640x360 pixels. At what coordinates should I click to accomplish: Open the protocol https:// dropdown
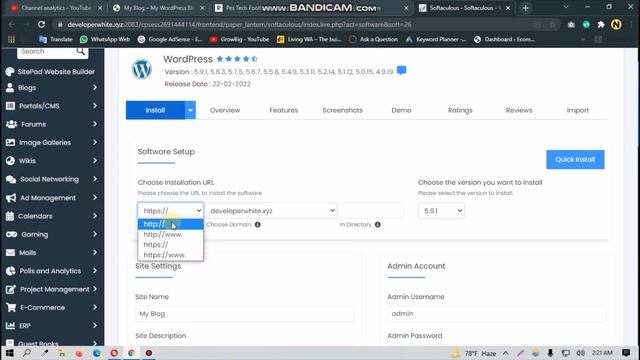(x=171, y=211)
